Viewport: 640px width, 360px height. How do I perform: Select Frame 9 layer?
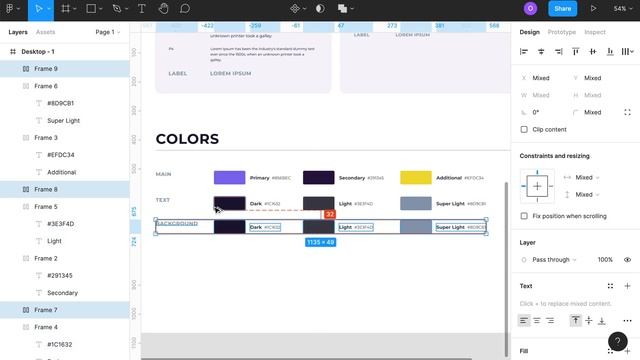point(64,69)
